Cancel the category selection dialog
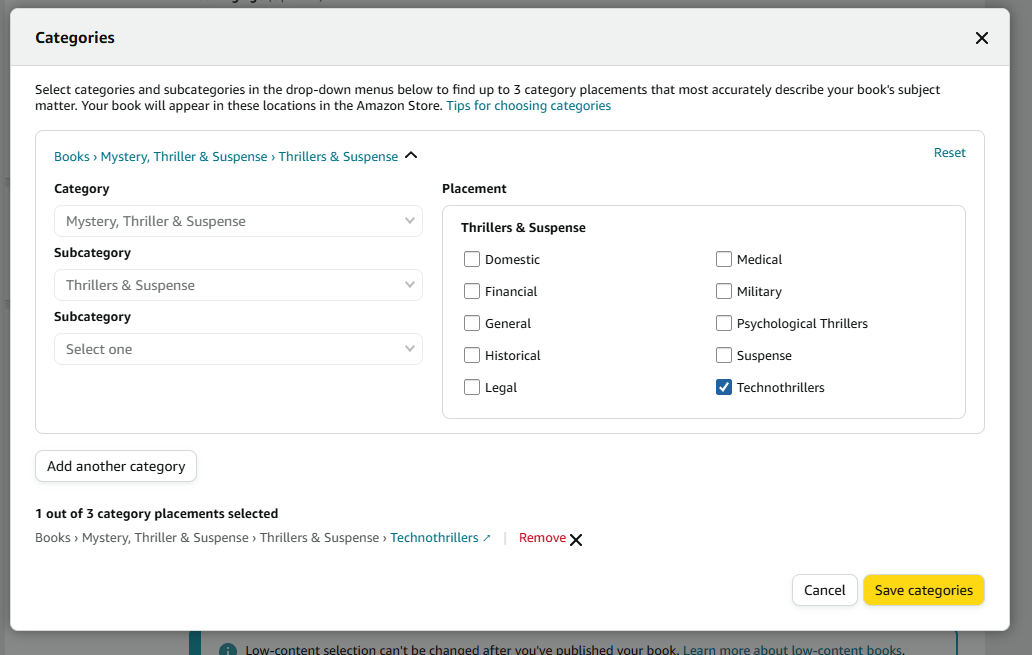Image resolution: width=1032 pixels, height=655 pixels. pyautogui.click(x=824, y=590)
